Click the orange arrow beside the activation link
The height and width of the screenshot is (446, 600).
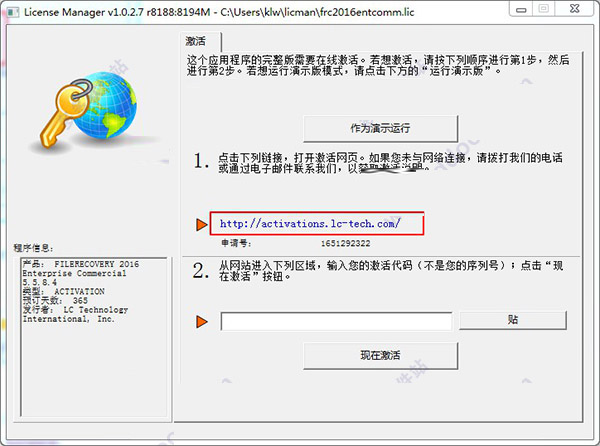tap(202, 224)
